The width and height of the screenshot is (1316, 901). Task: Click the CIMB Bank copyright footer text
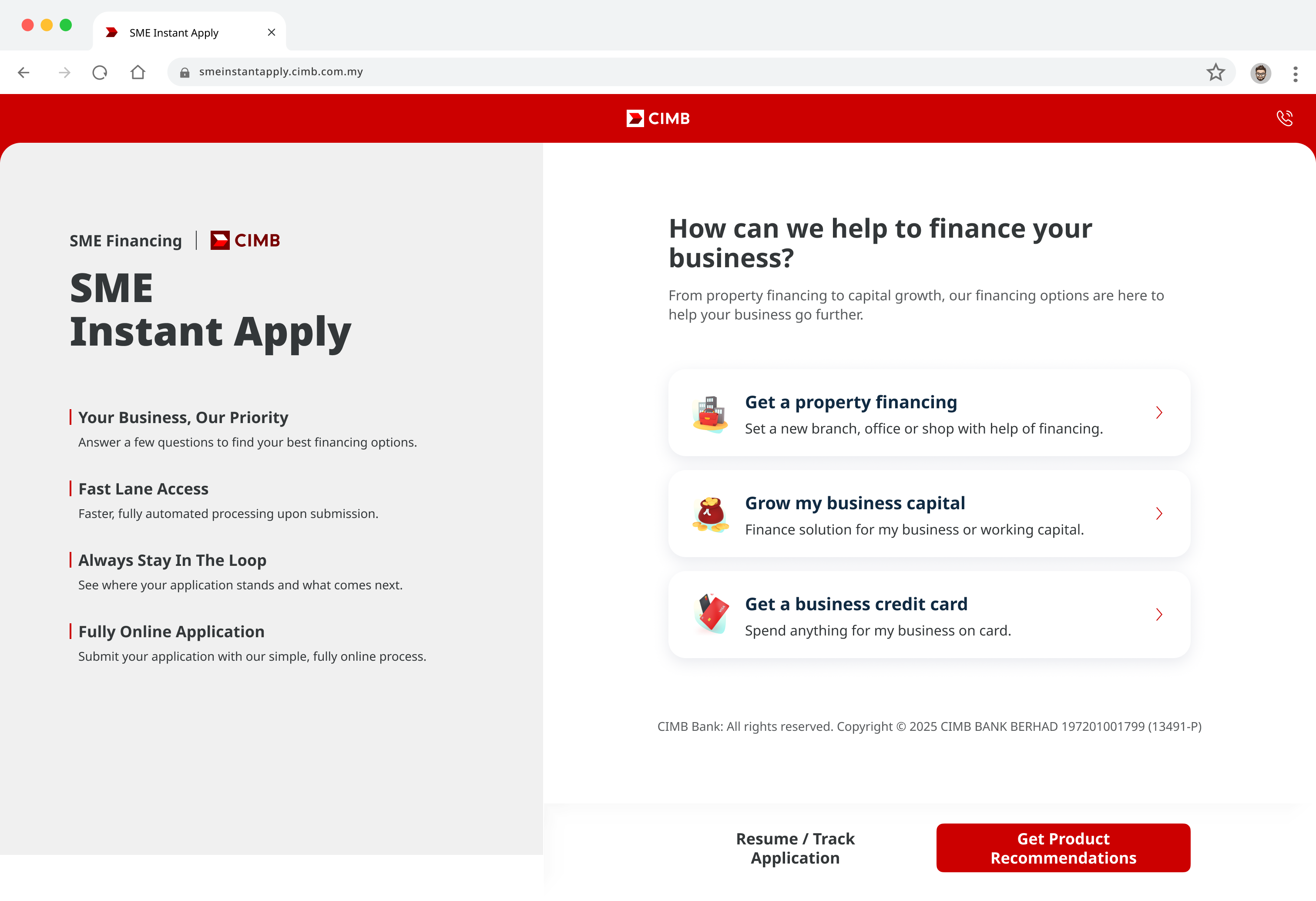(x=929, y=726)
